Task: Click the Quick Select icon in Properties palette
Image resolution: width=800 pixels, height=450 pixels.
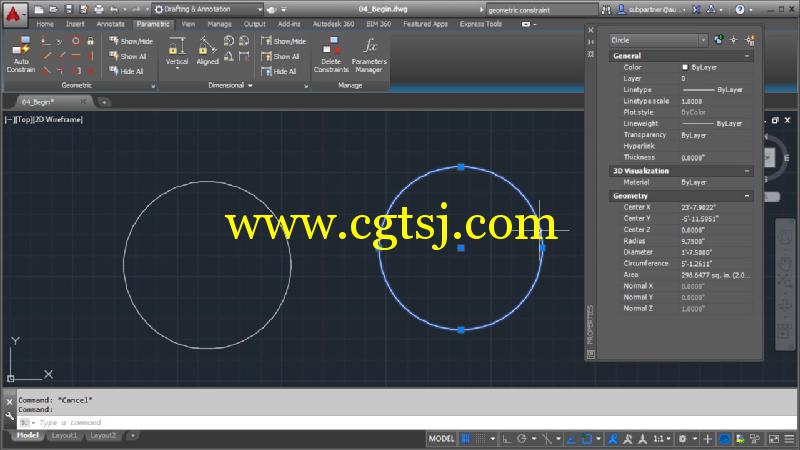Action: pyautogui.click(x=750, y=40)
